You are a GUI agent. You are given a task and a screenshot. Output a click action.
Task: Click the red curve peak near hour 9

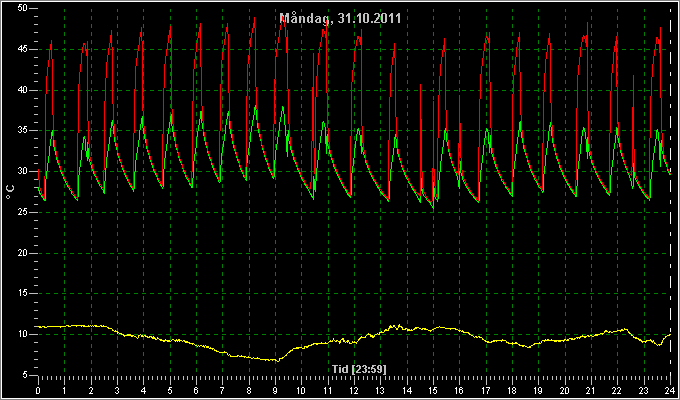tap(283, 19)
